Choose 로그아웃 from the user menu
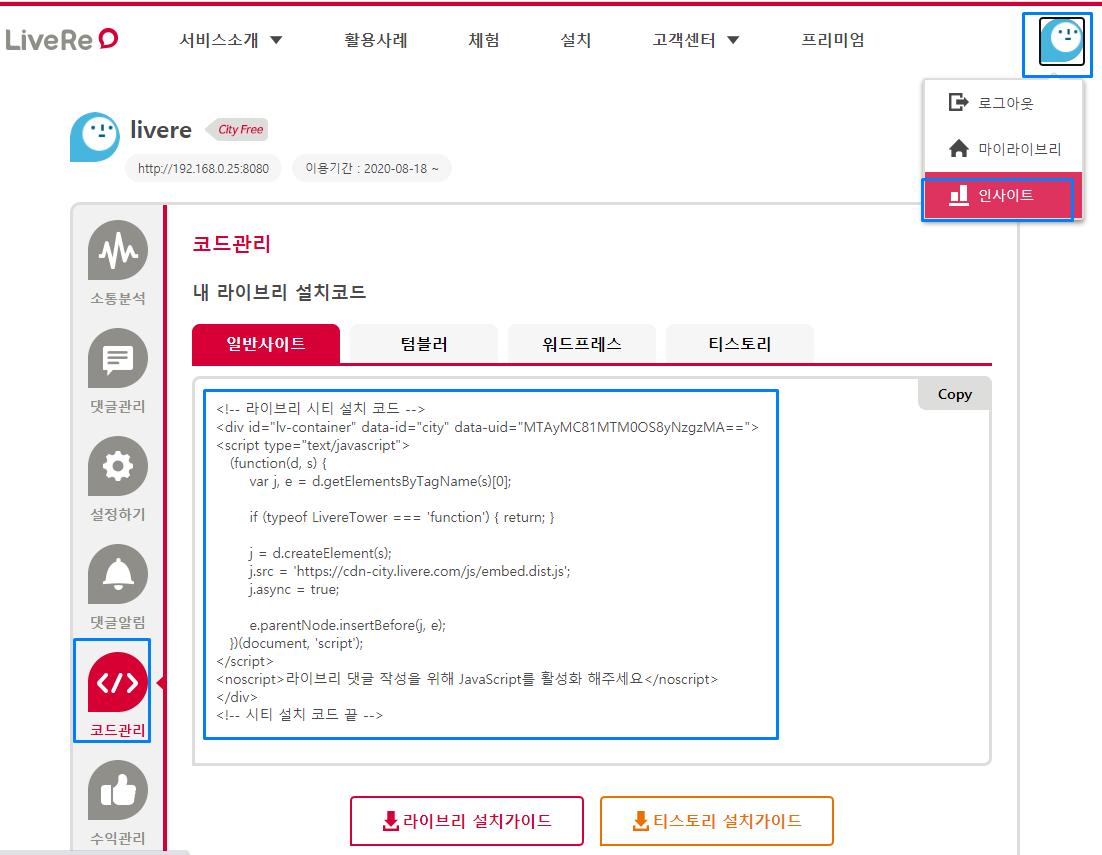1102x855 pixels. (x=1003, y=103)
